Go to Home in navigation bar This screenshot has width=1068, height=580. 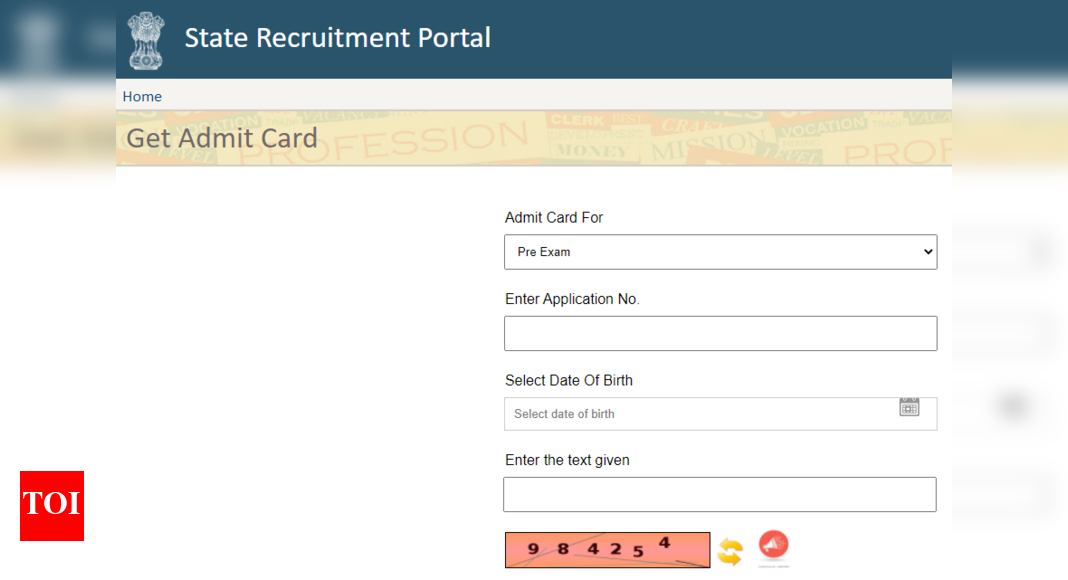pyautogui.click(x=142, y=97)
